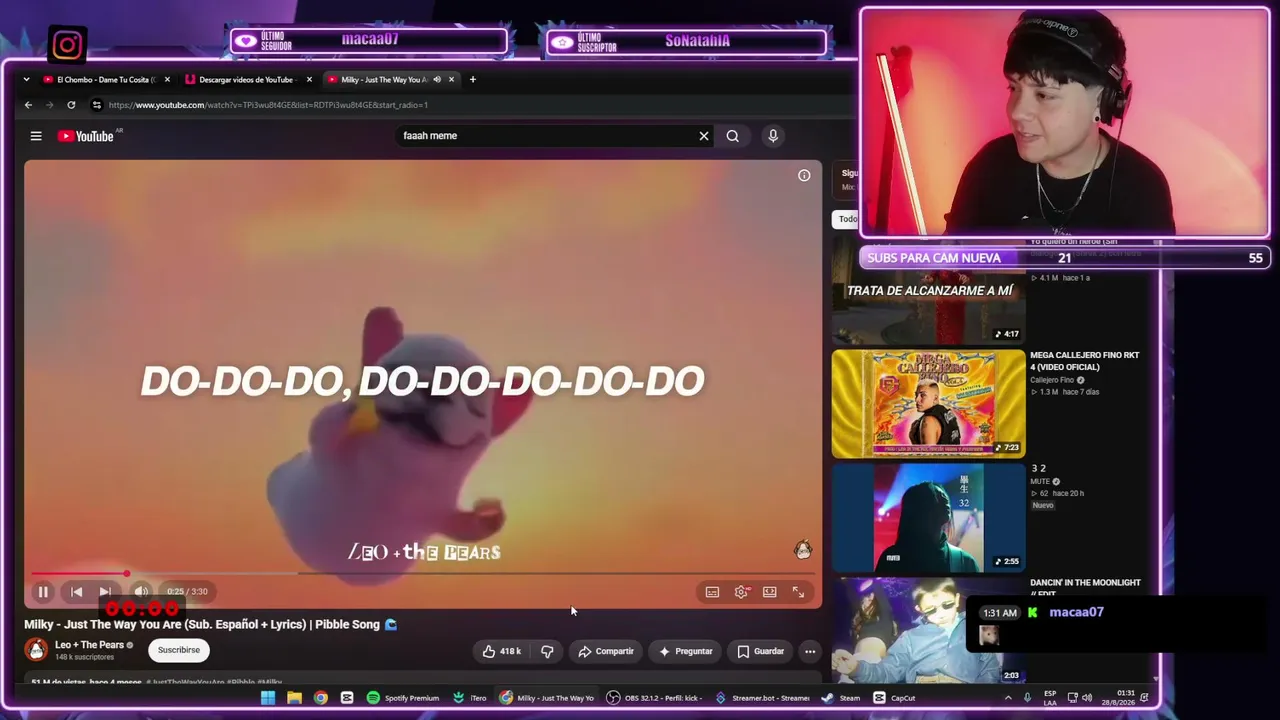Switch to iTero in the taskbar

click(x=470, y=698)
